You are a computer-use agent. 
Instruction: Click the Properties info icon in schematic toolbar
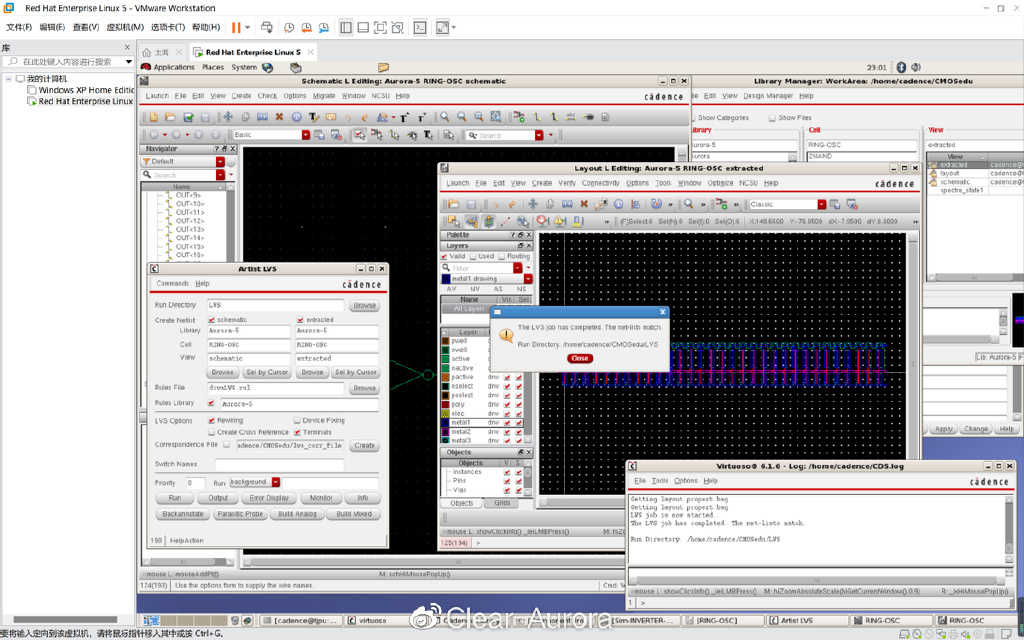(x=296, y=117)
